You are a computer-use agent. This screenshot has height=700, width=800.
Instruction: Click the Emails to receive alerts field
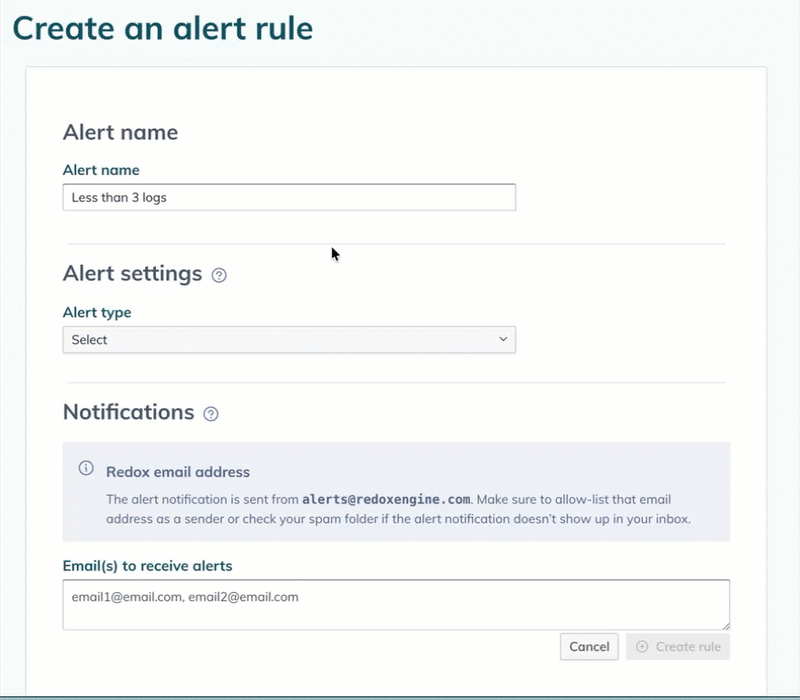(x=397, y=604)
